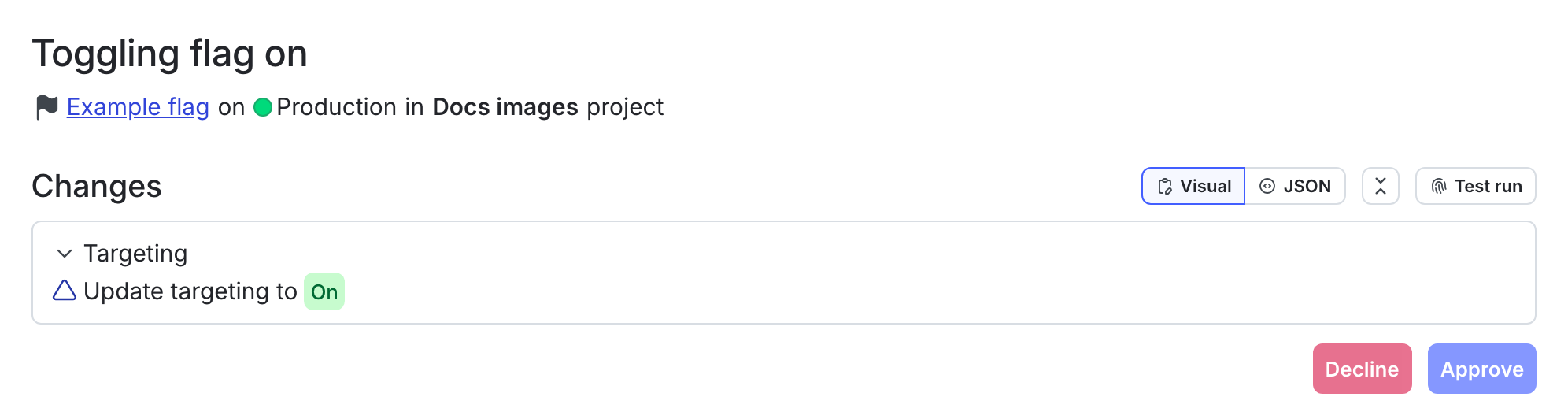1568x397 pixels.
Task: Collapse all changes with the arrows icon
Action: pyautogui.click(x=1381, y=186)
